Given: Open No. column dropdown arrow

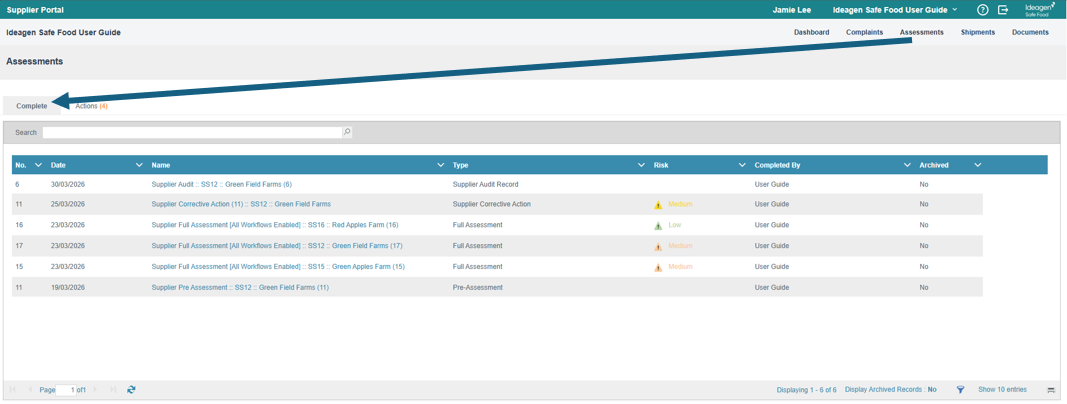Looking at the screenshot, I should 38,165.
